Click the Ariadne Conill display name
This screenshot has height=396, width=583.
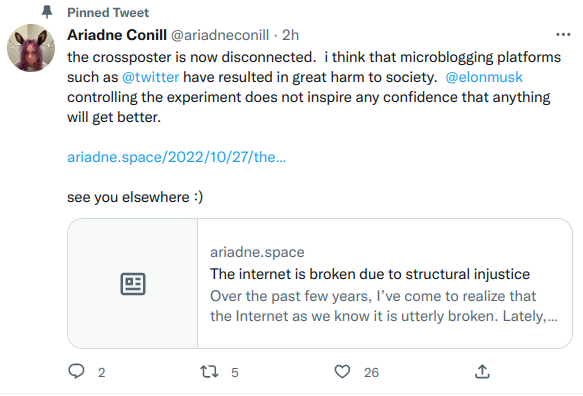pos(117,35)
